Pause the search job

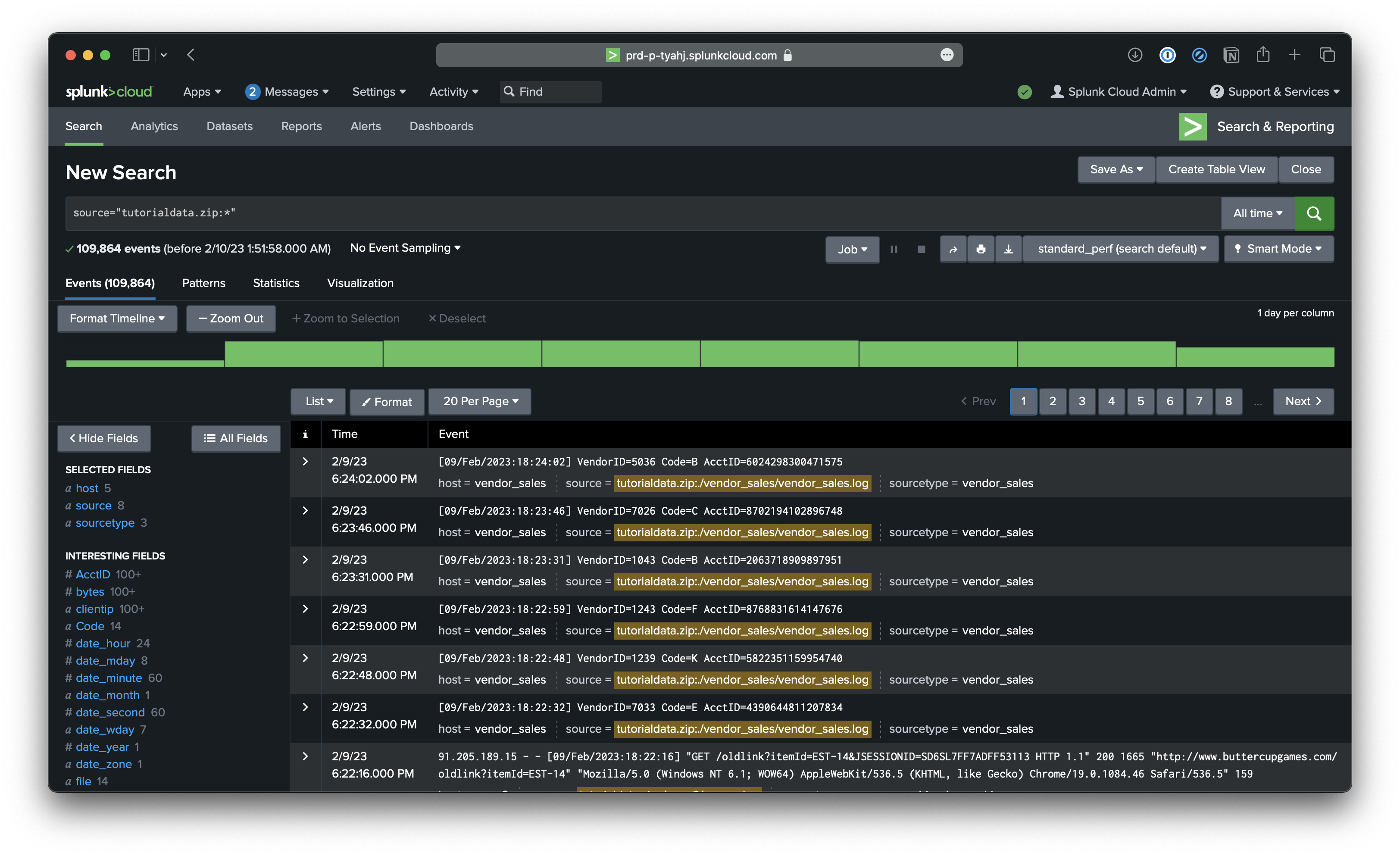pos(894,249)
